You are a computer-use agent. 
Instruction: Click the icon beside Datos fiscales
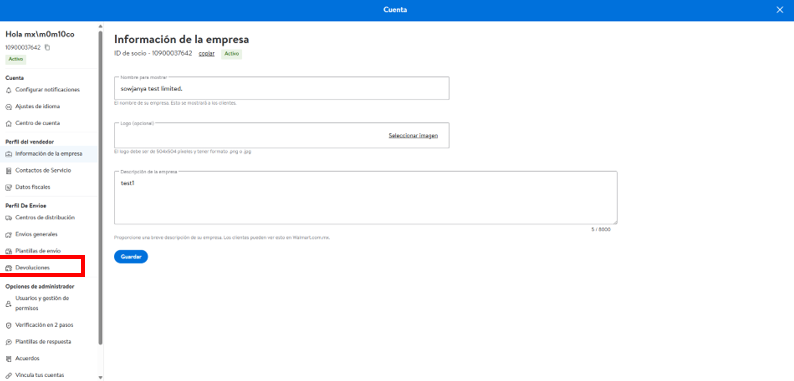[8, 187]
